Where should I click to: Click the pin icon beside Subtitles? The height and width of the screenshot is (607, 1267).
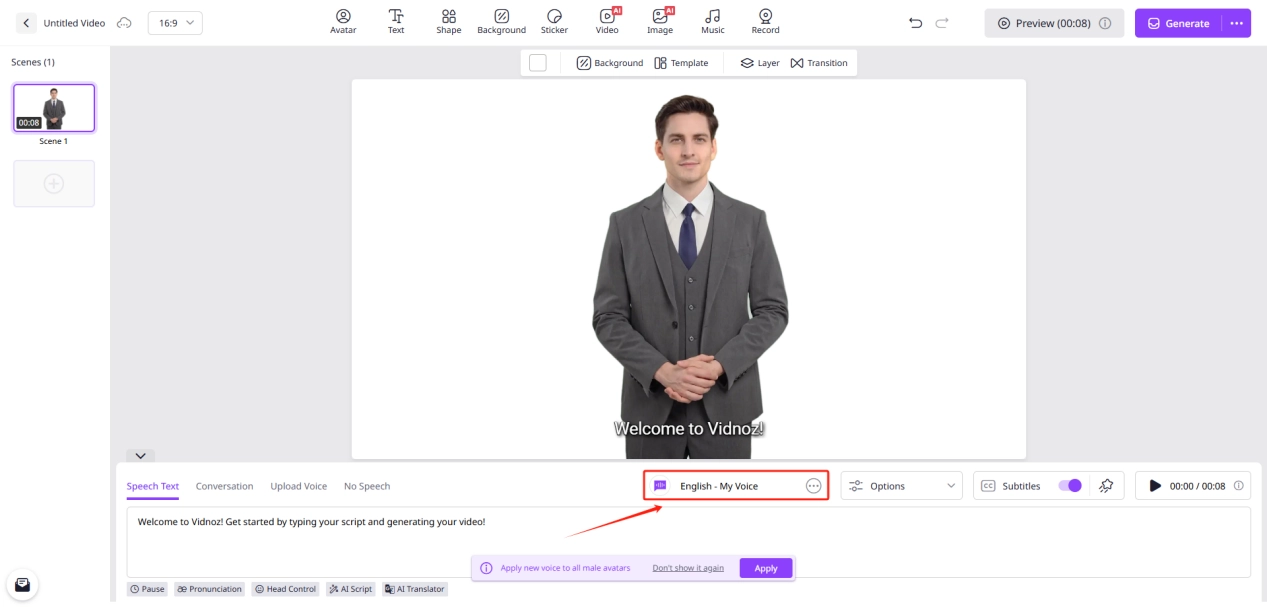(1106, 486)
